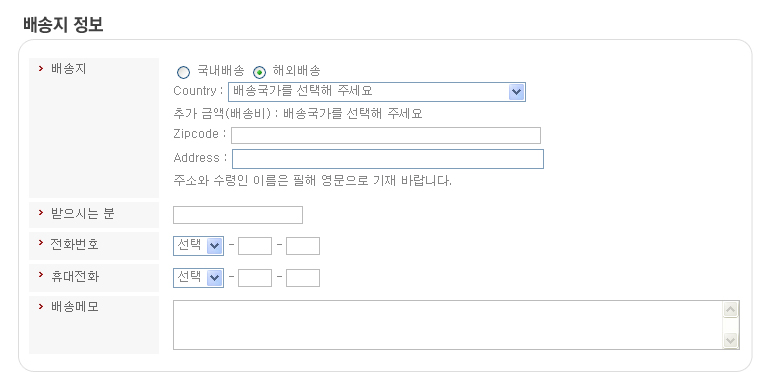Screen dimensions: 766x372
Task: Focus the 받으시는 분 name field
Action: coord(238,215)
